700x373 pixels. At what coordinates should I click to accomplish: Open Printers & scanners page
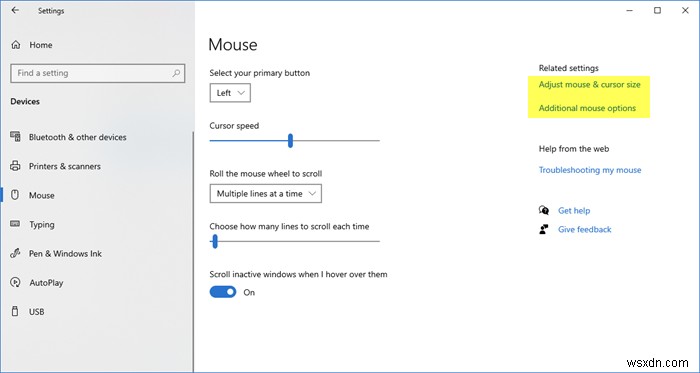[x=65, y=166]
